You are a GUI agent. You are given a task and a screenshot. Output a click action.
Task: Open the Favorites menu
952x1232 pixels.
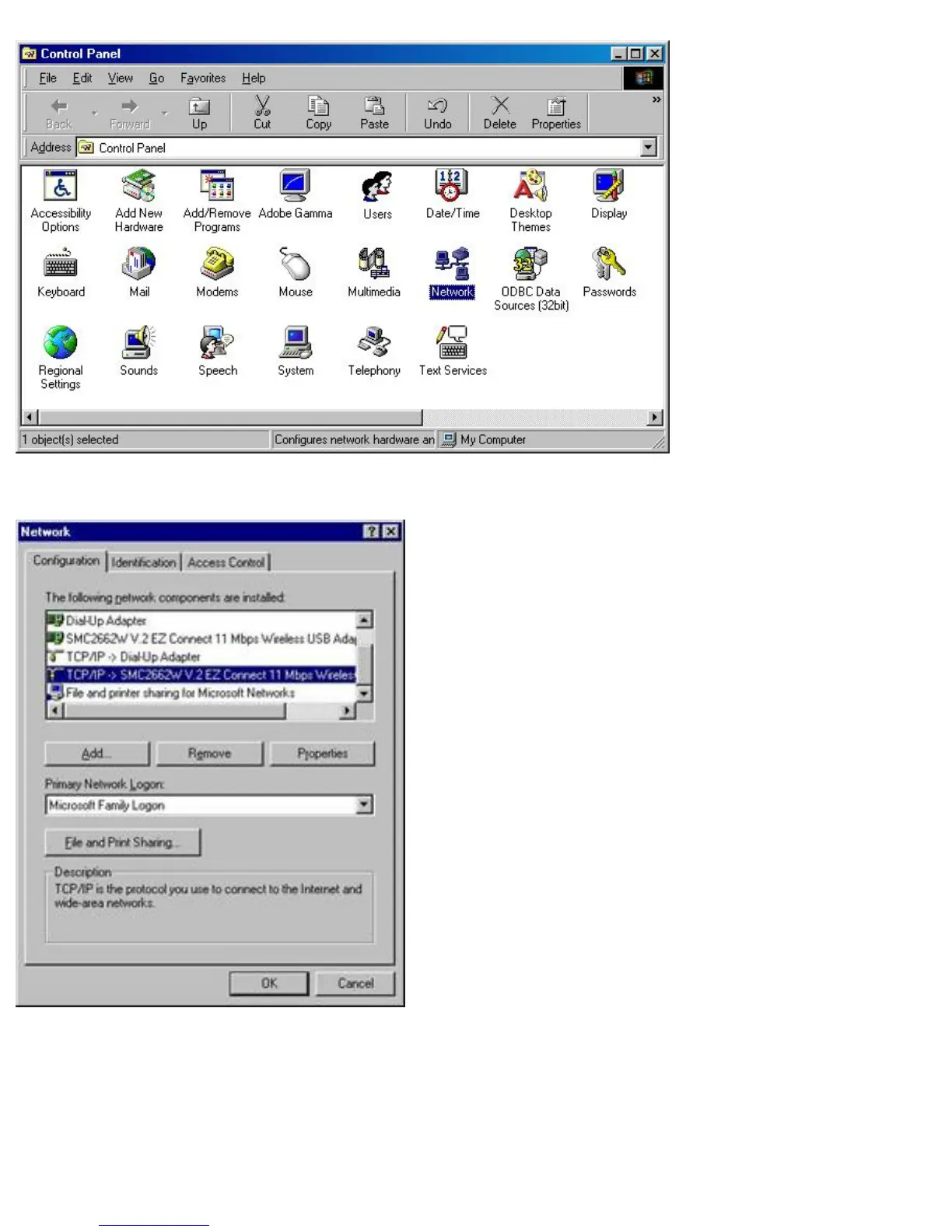pyautogui.click(x=203, y=78)
